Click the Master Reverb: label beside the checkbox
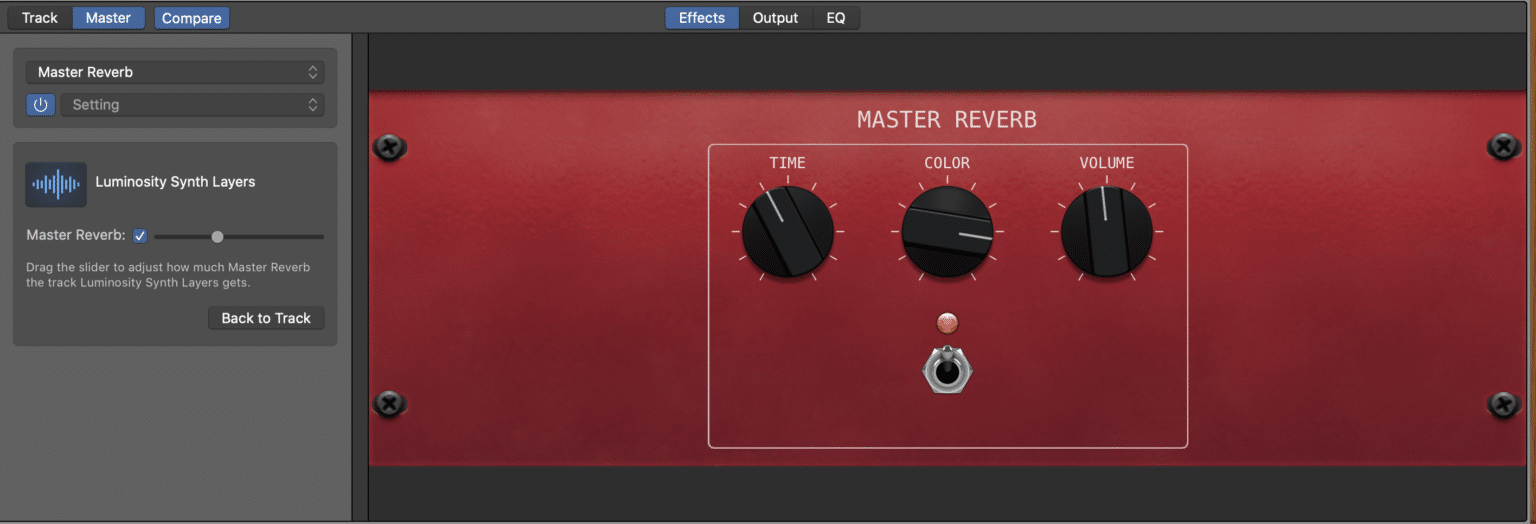This screenshot has height=524, width=1536. pyautogui.click(x=76, y=236)
